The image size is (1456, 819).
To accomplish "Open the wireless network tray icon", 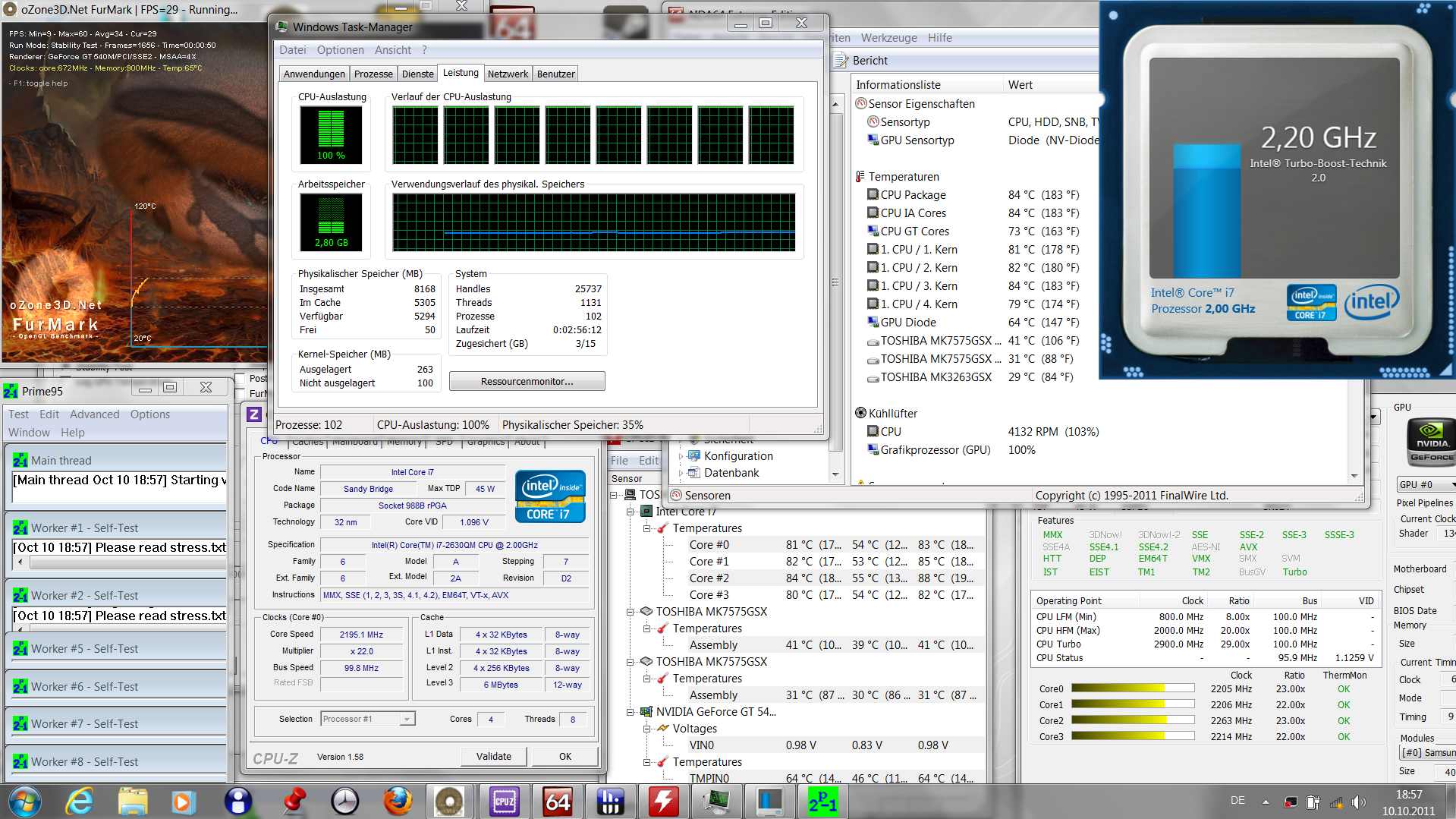I will coord(1336,802).
